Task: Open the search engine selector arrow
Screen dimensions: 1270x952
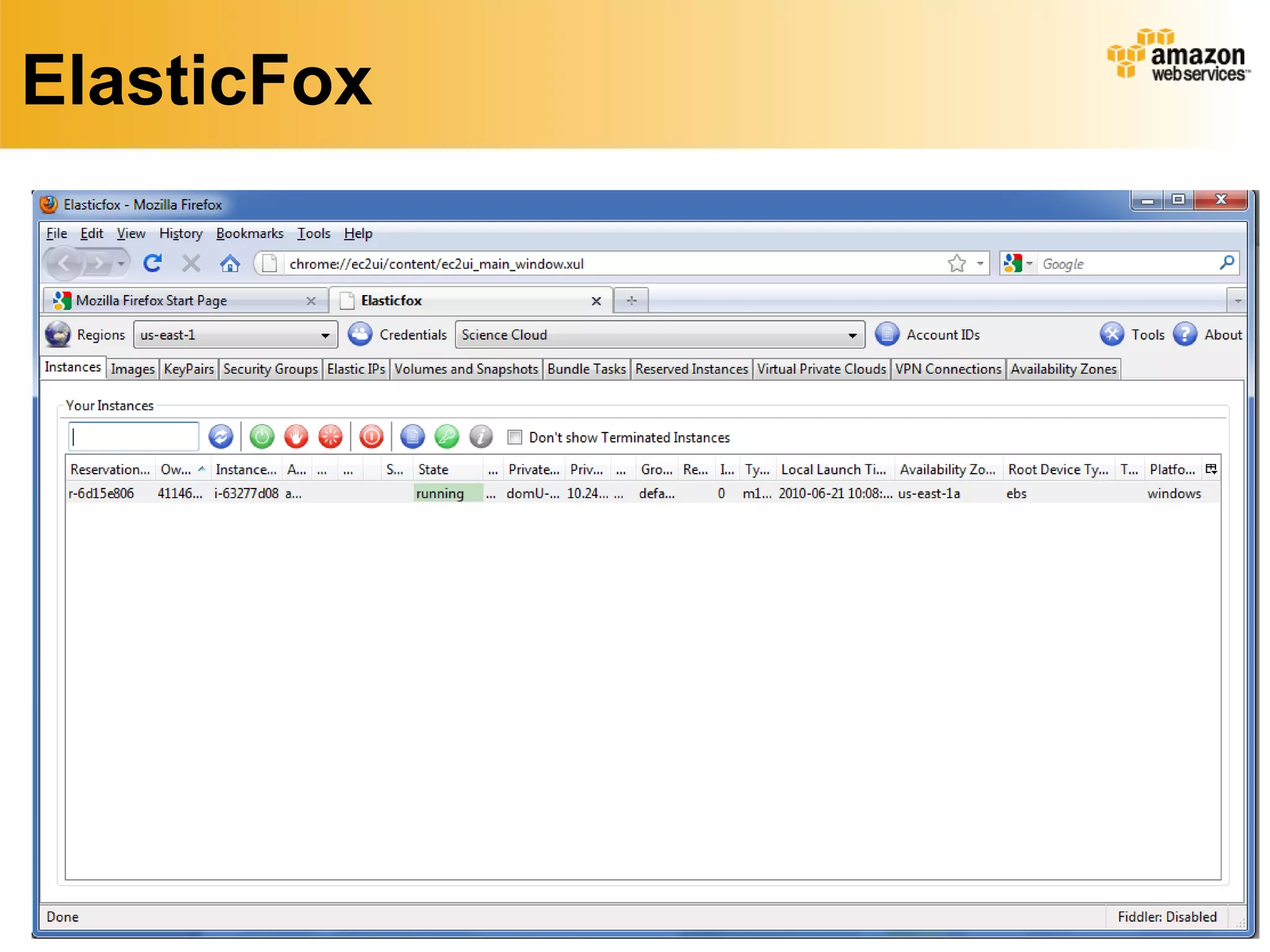Action: coord(1029,263)
